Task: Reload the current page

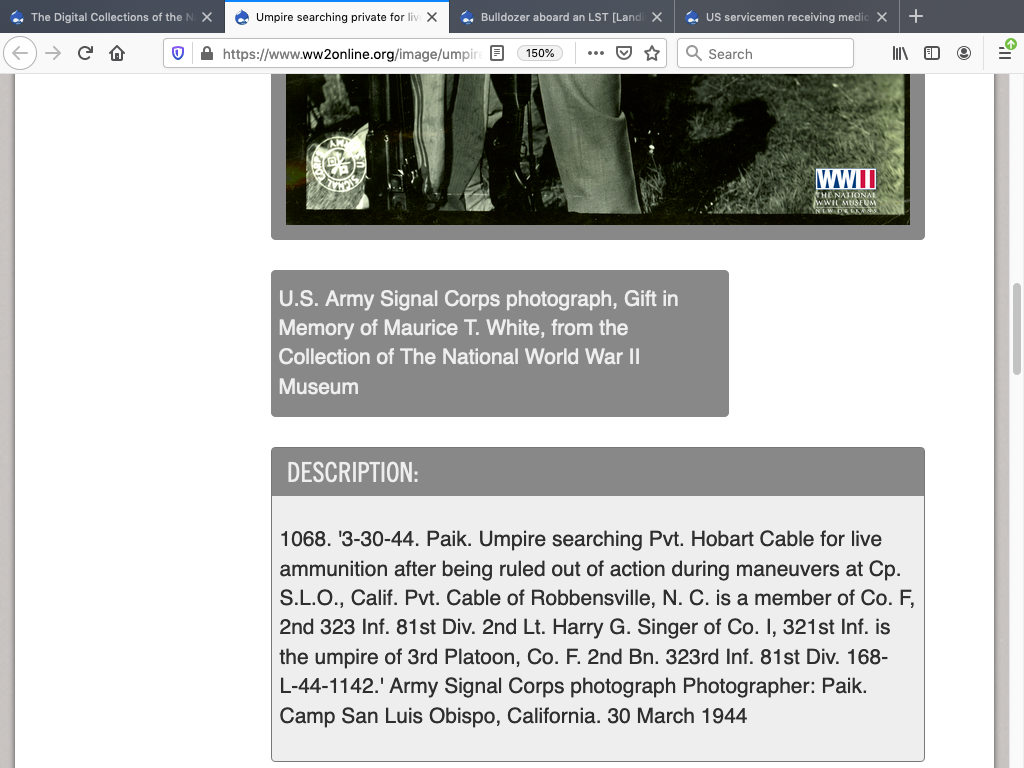Action: [85, 54]
